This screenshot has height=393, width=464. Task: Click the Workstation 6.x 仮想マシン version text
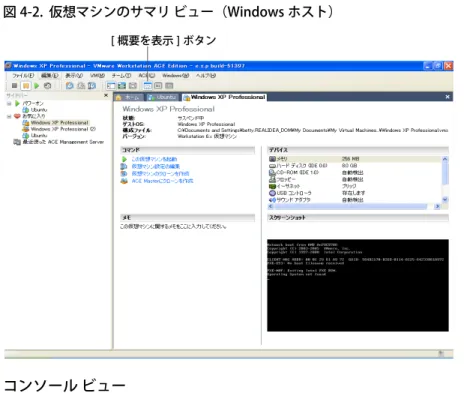(207, 136)
